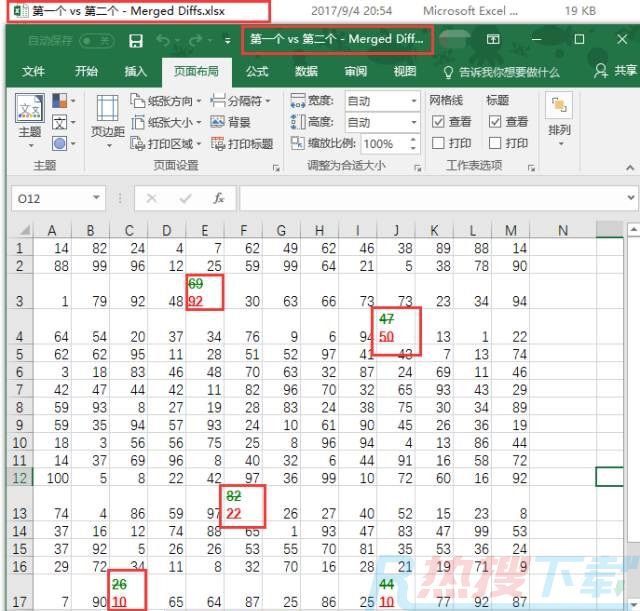Open the 排列 arrange dropdown
Viewport: 640px width, 611px height.
pyautogui.click(x=559, y=120)
